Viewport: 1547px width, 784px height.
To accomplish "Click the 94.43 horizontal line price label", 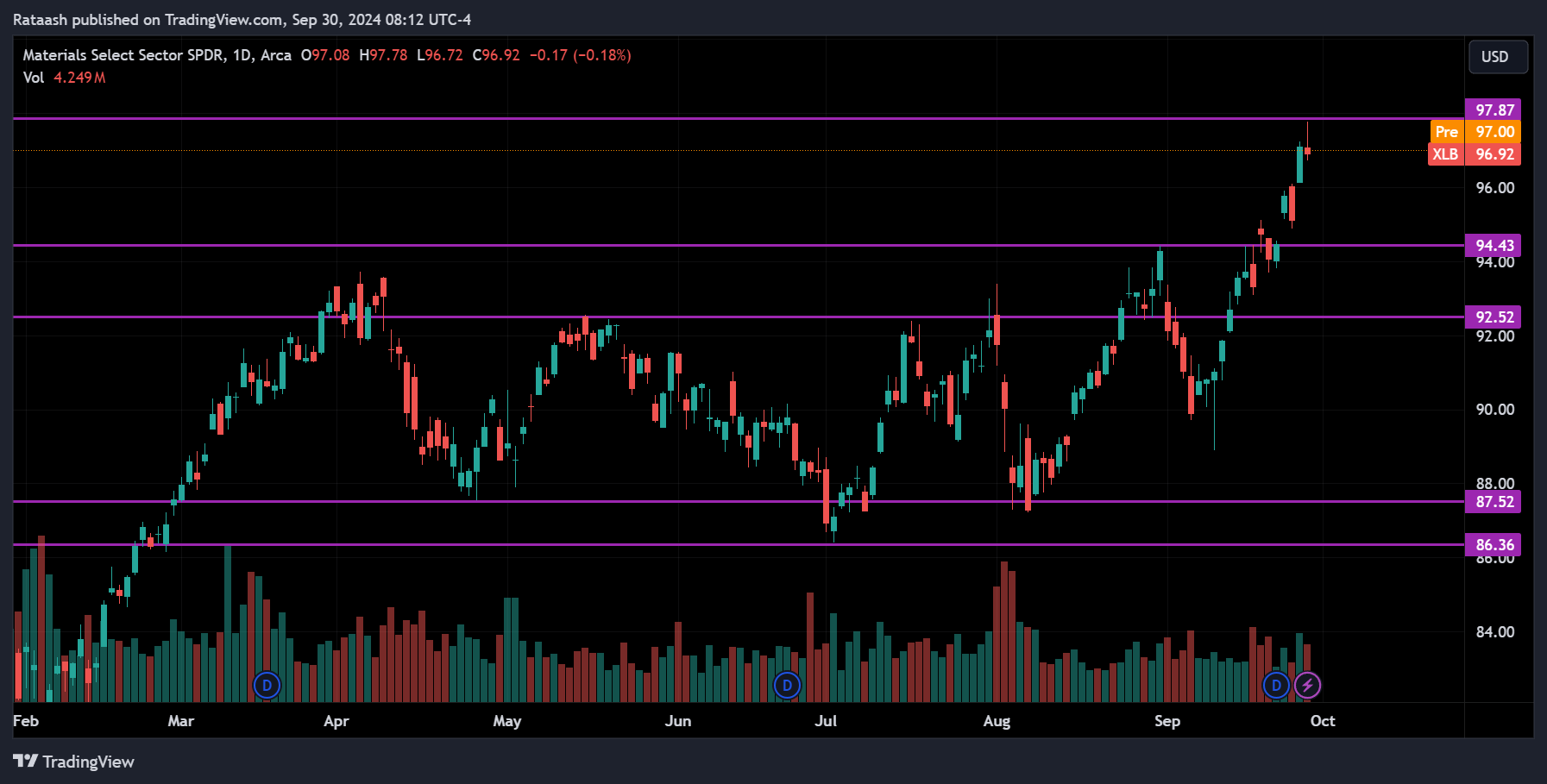I will tap(1494, 245).
